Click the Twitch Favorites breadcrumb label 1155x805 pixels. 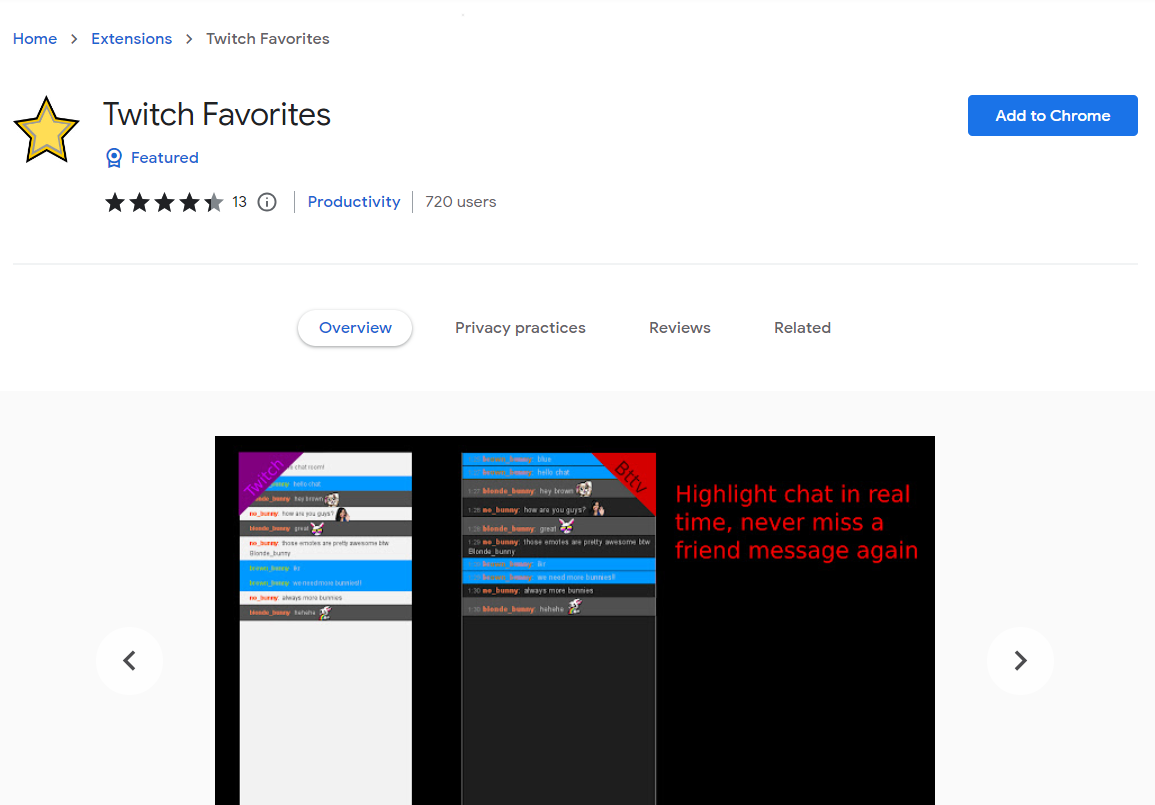click(x=267, y=38)
